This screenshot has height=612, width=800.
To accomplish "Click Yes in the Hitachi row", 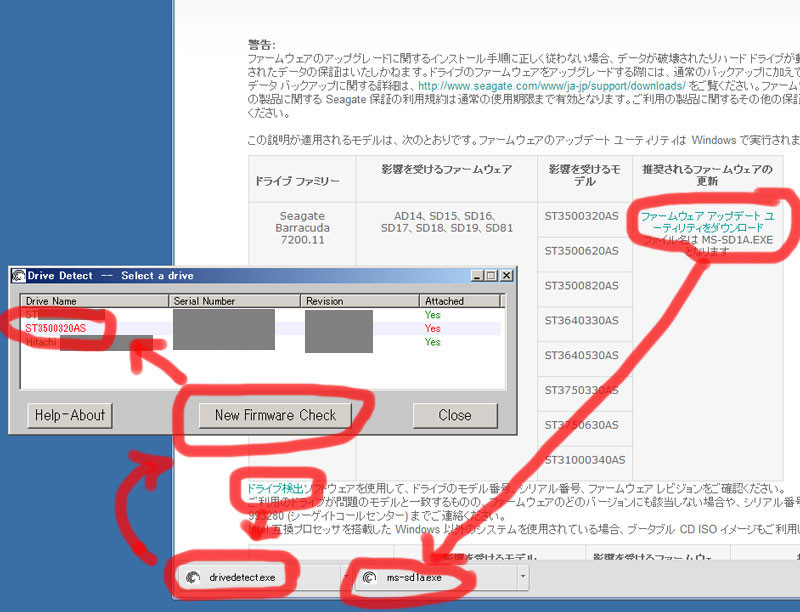I will point(432,342).
